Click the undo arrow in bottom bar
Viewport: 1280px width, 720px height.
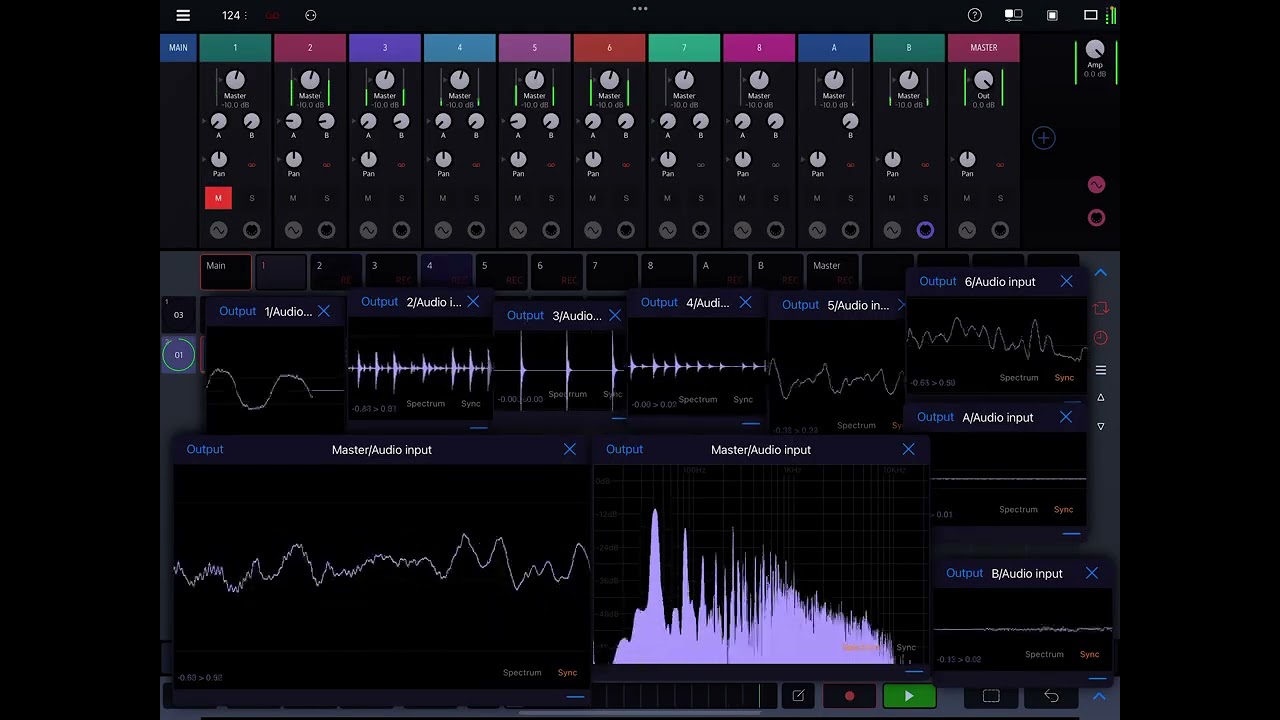[1051, 696]
